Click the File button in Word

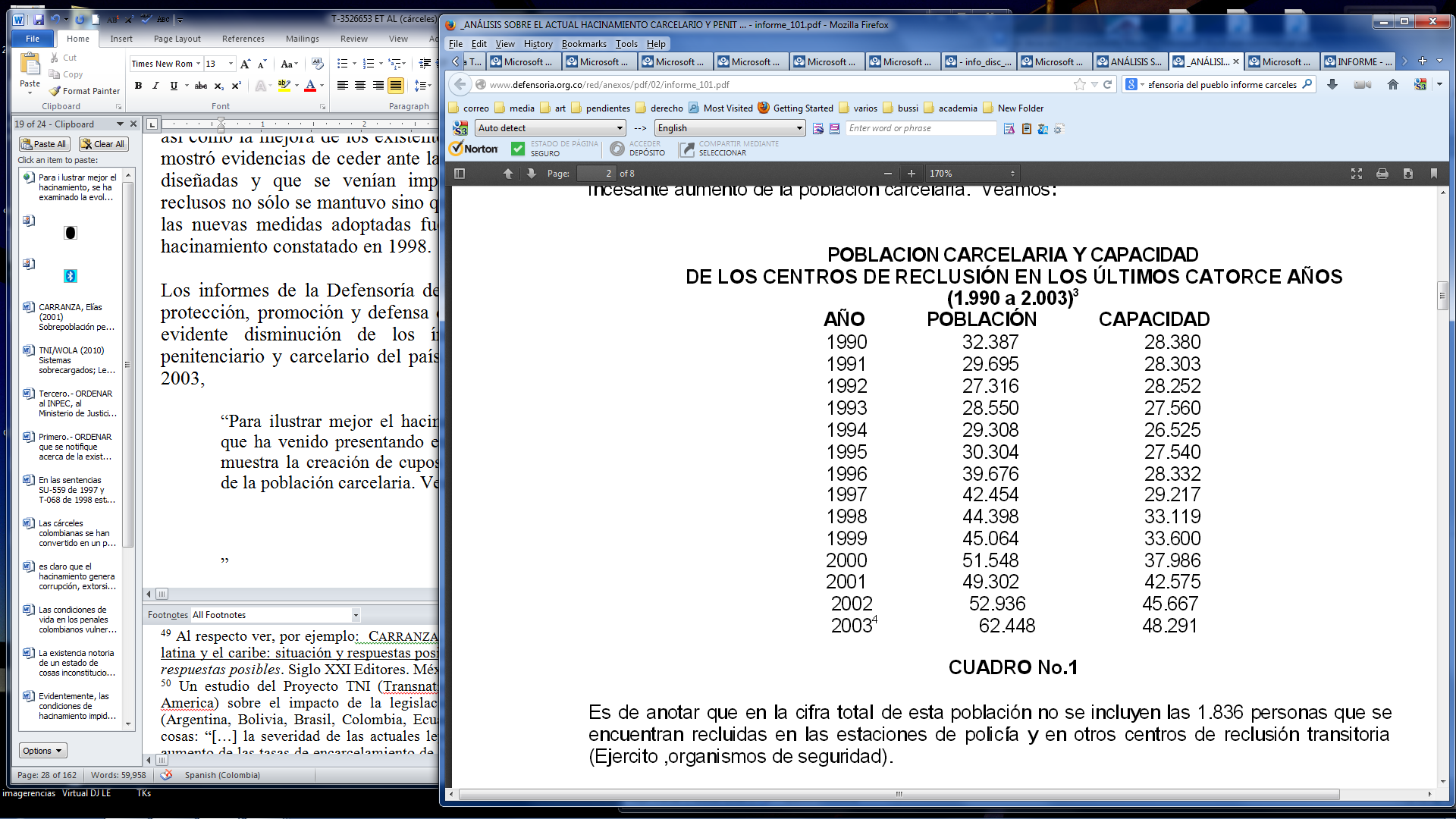click(33, 39)
